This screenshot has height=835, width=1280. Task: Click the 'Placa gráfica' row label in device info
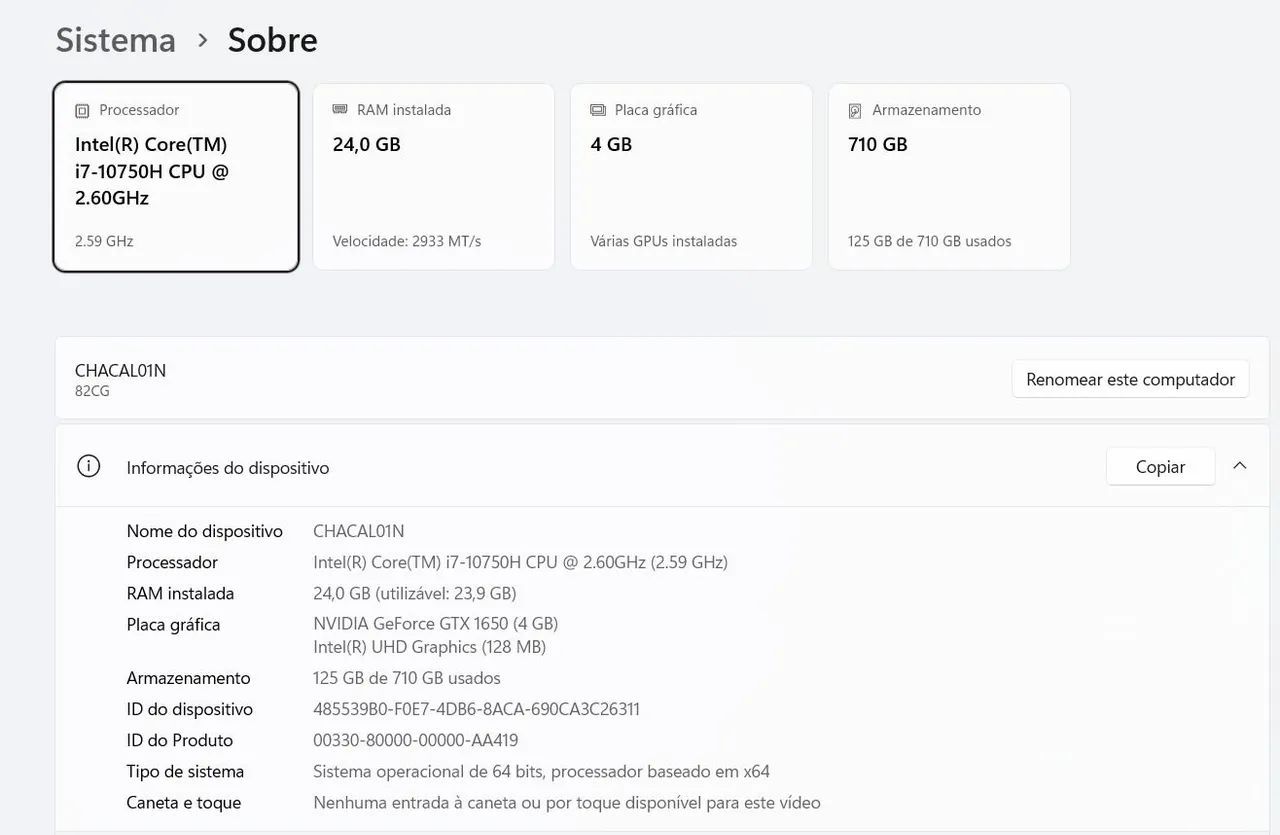[x=173, y=625]
